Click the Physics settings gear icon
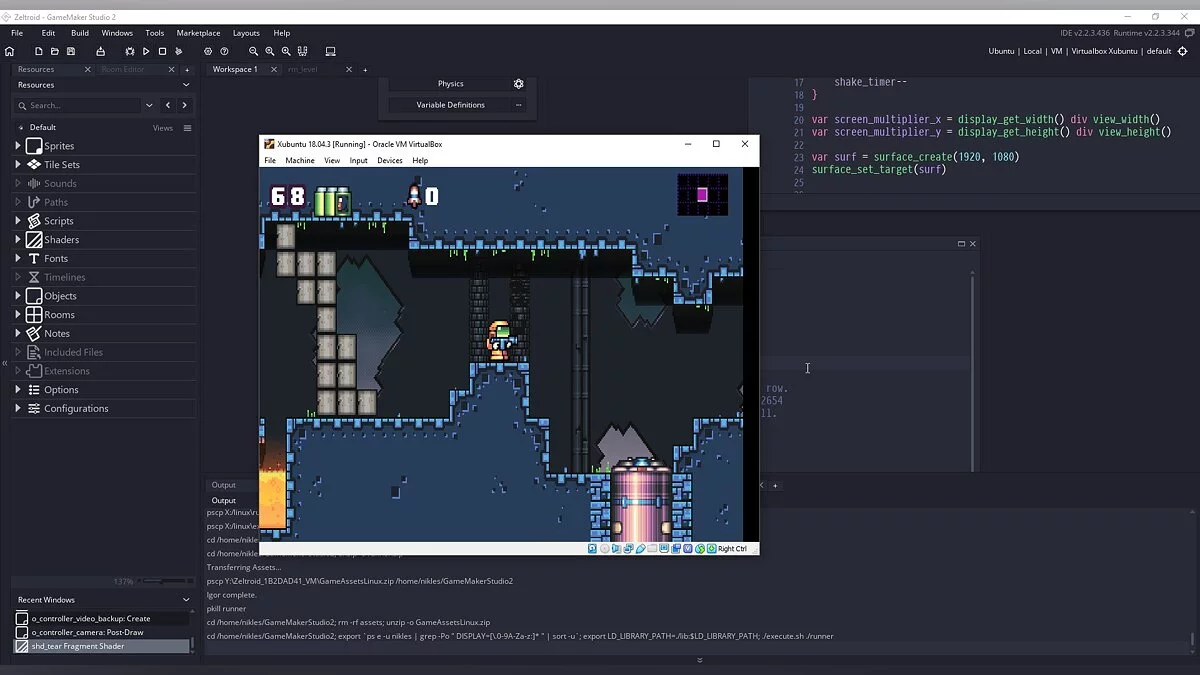This screenshot has height=675, width=1200. pyautogui.click(x=518, y=84)
